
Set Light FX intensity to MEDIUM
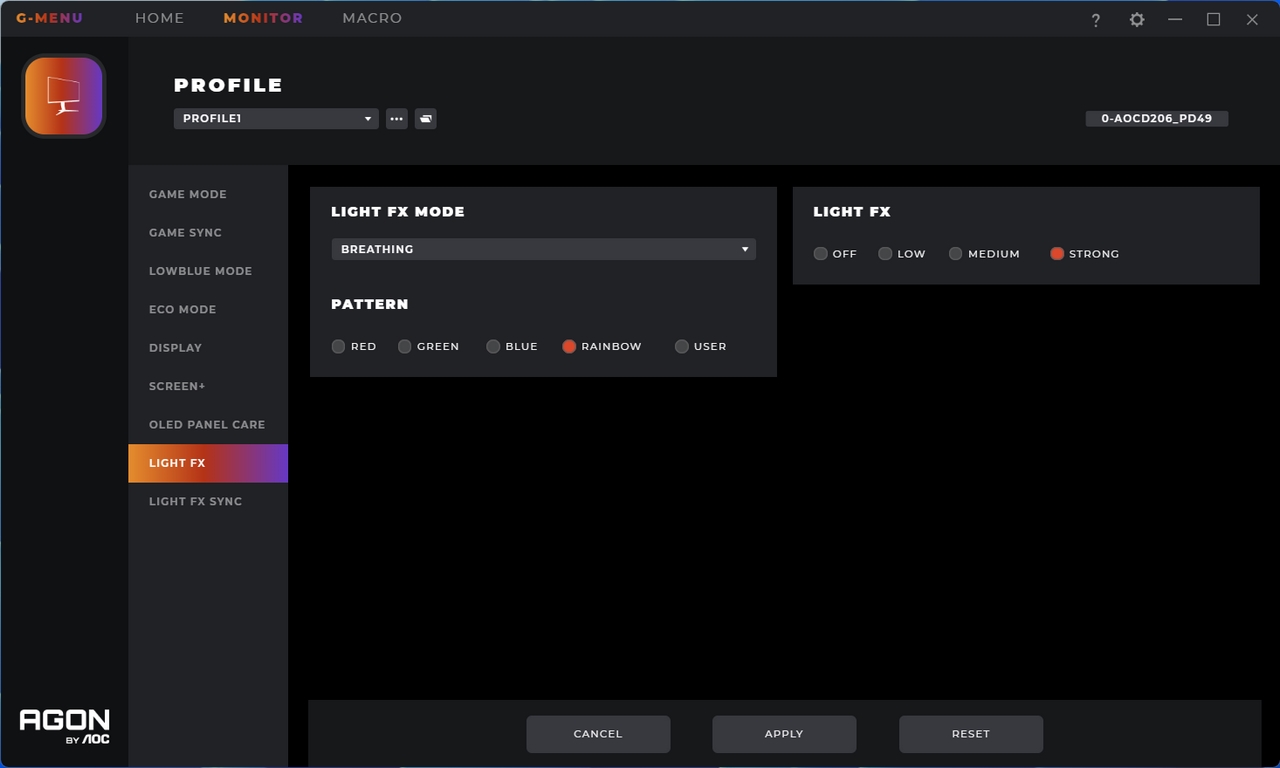955,254
